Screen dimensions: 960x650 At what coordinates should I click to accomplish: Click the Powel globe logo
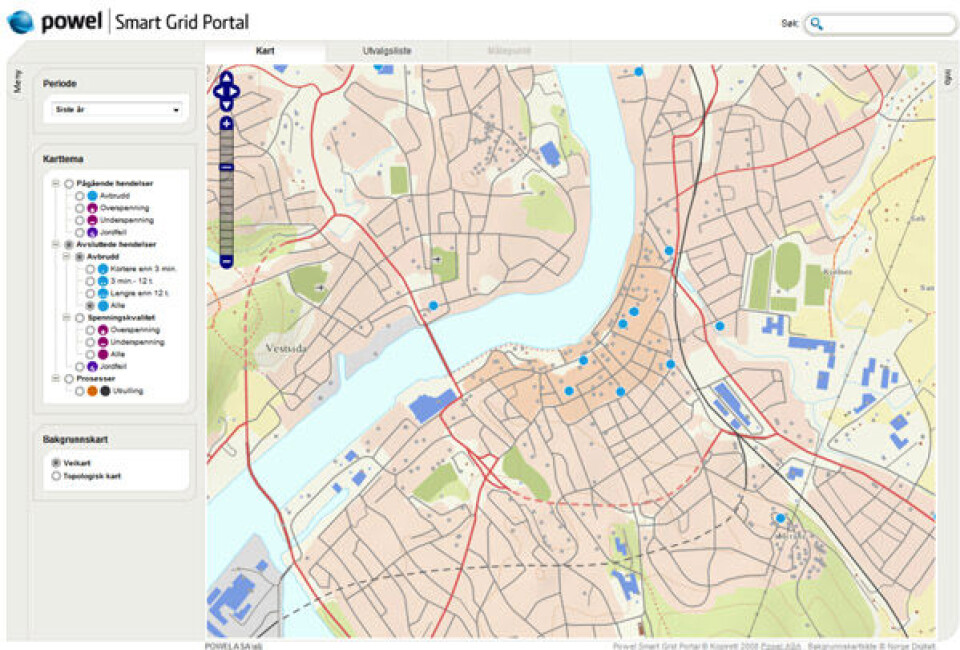pos(20,22)
